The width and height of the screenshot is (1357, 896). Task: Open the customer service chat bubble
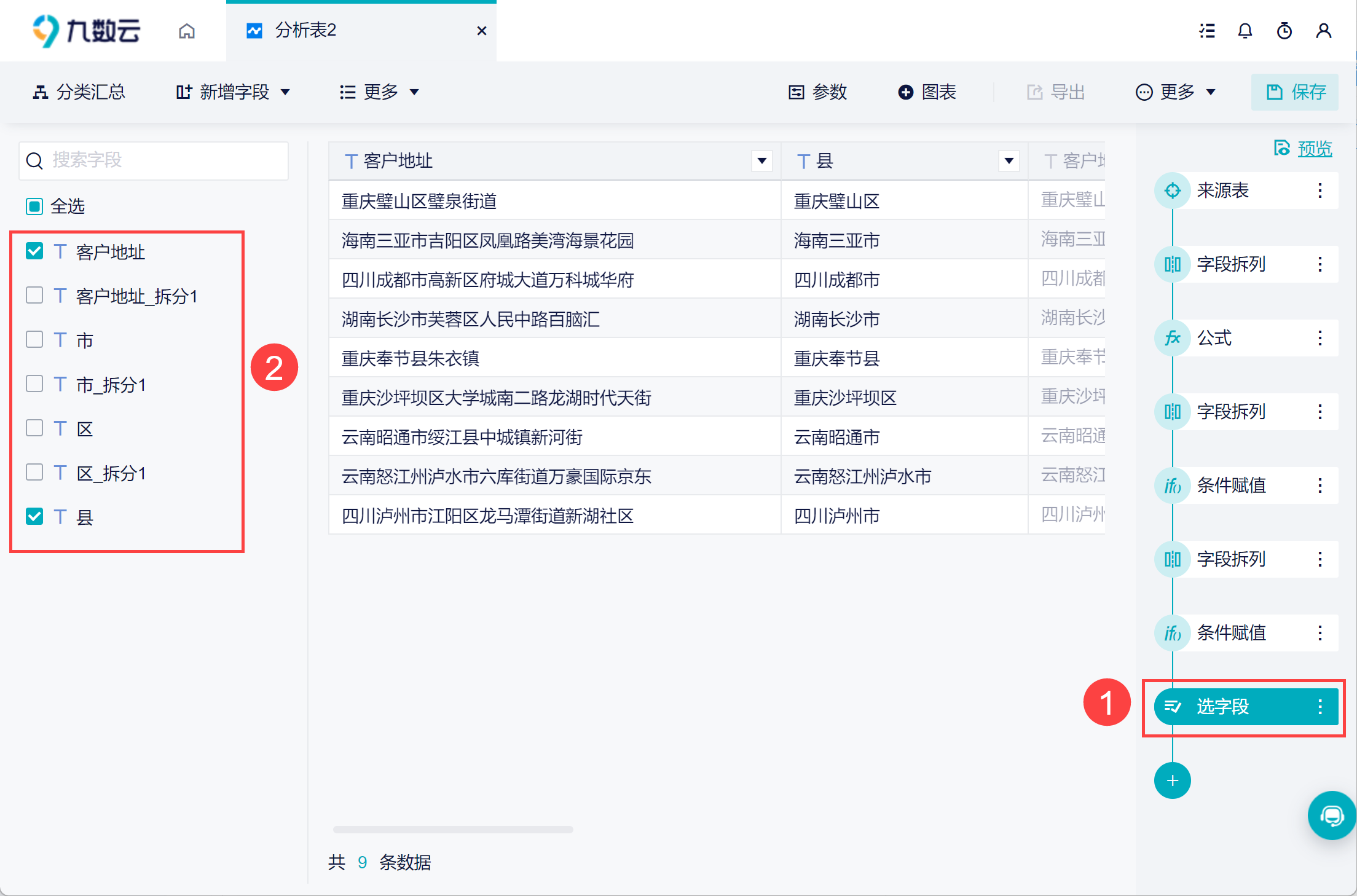[x=1332, y=815]
